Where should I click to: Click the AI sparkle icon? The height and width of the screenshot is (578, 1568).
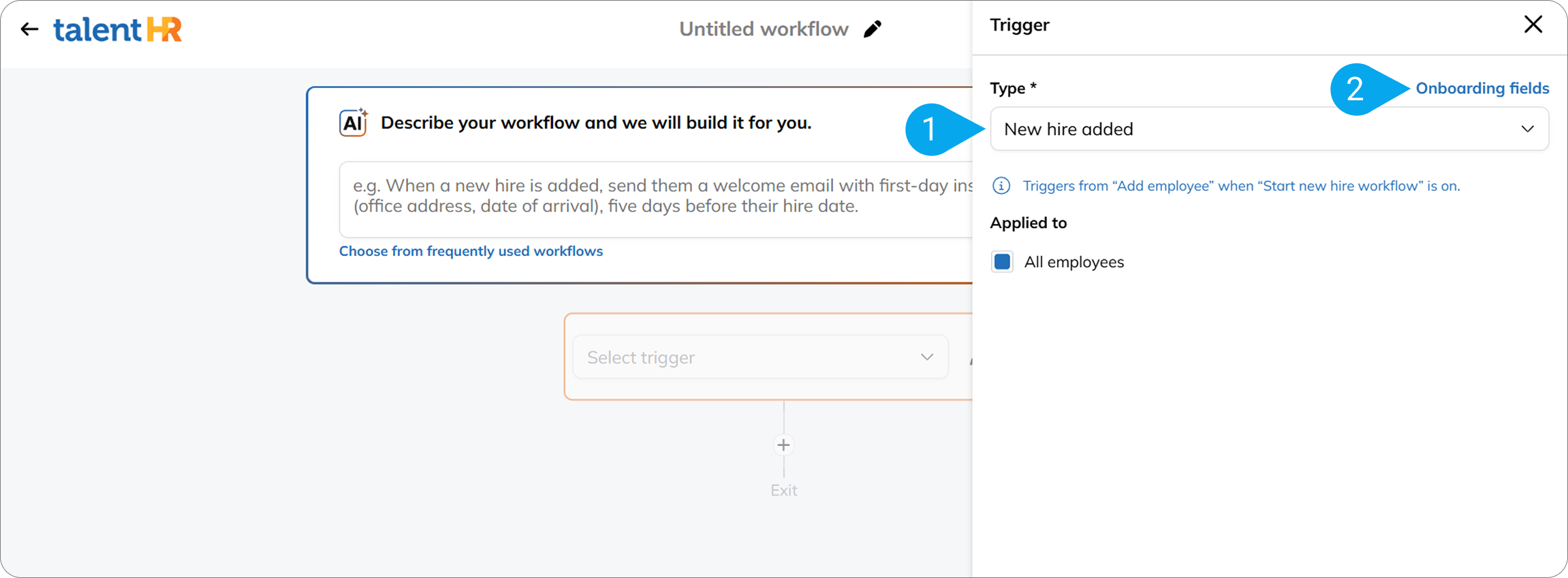click(354, 123)
